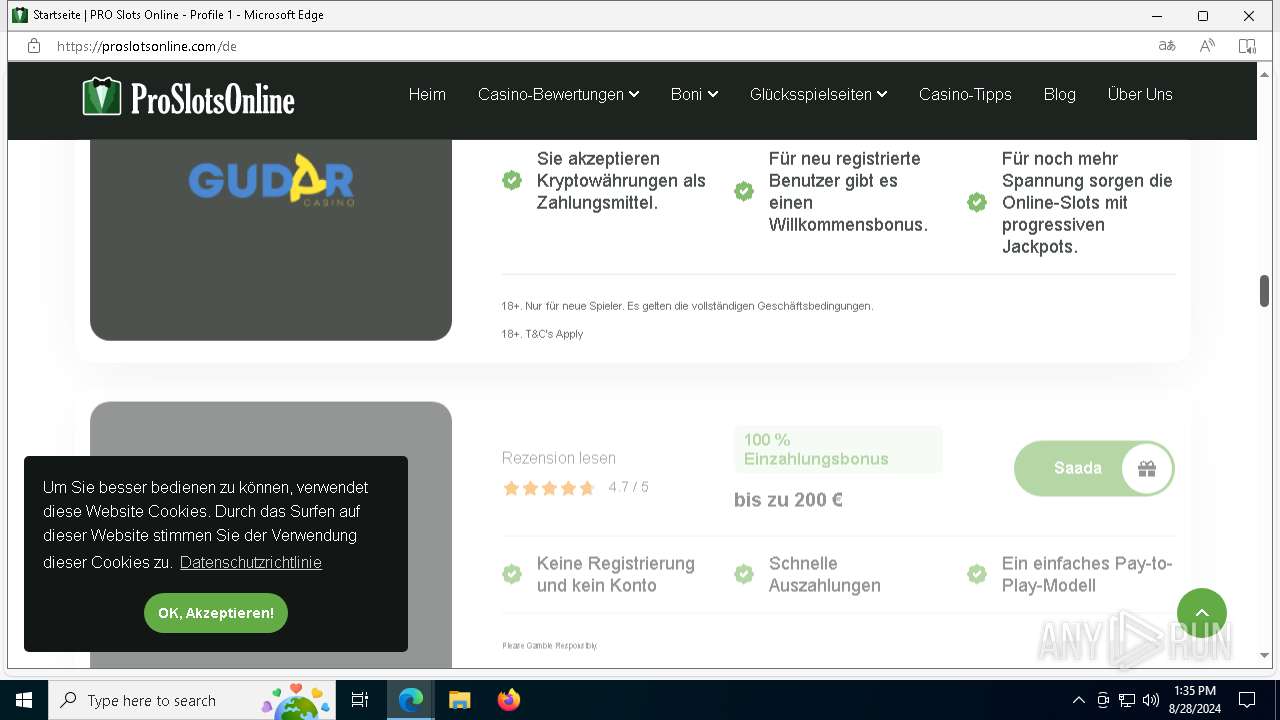
Task: Expand the Casino-Bewertungen dropdown
Action: [558, 94]
